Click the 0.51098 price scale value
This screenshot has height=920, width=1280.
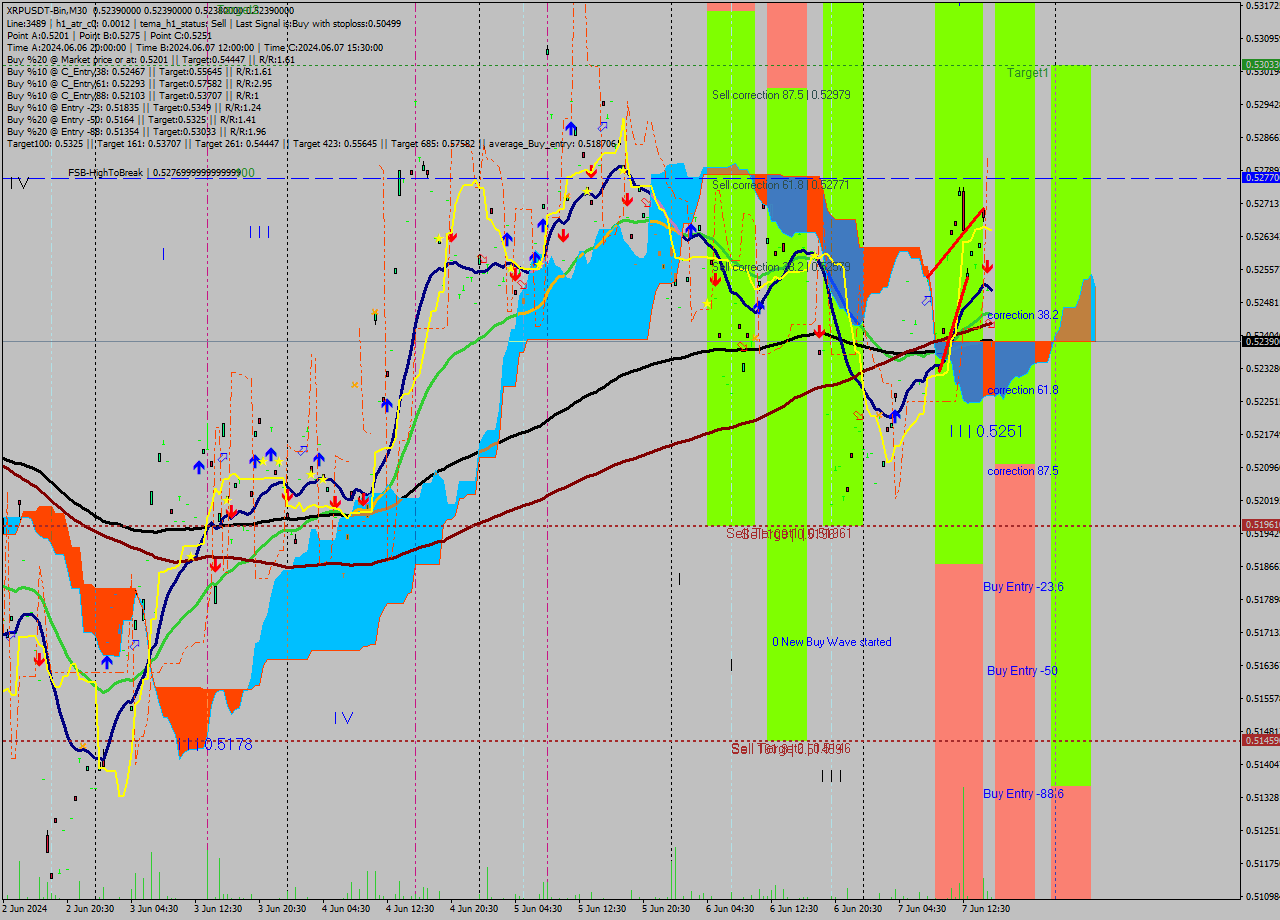point(1262,895)
